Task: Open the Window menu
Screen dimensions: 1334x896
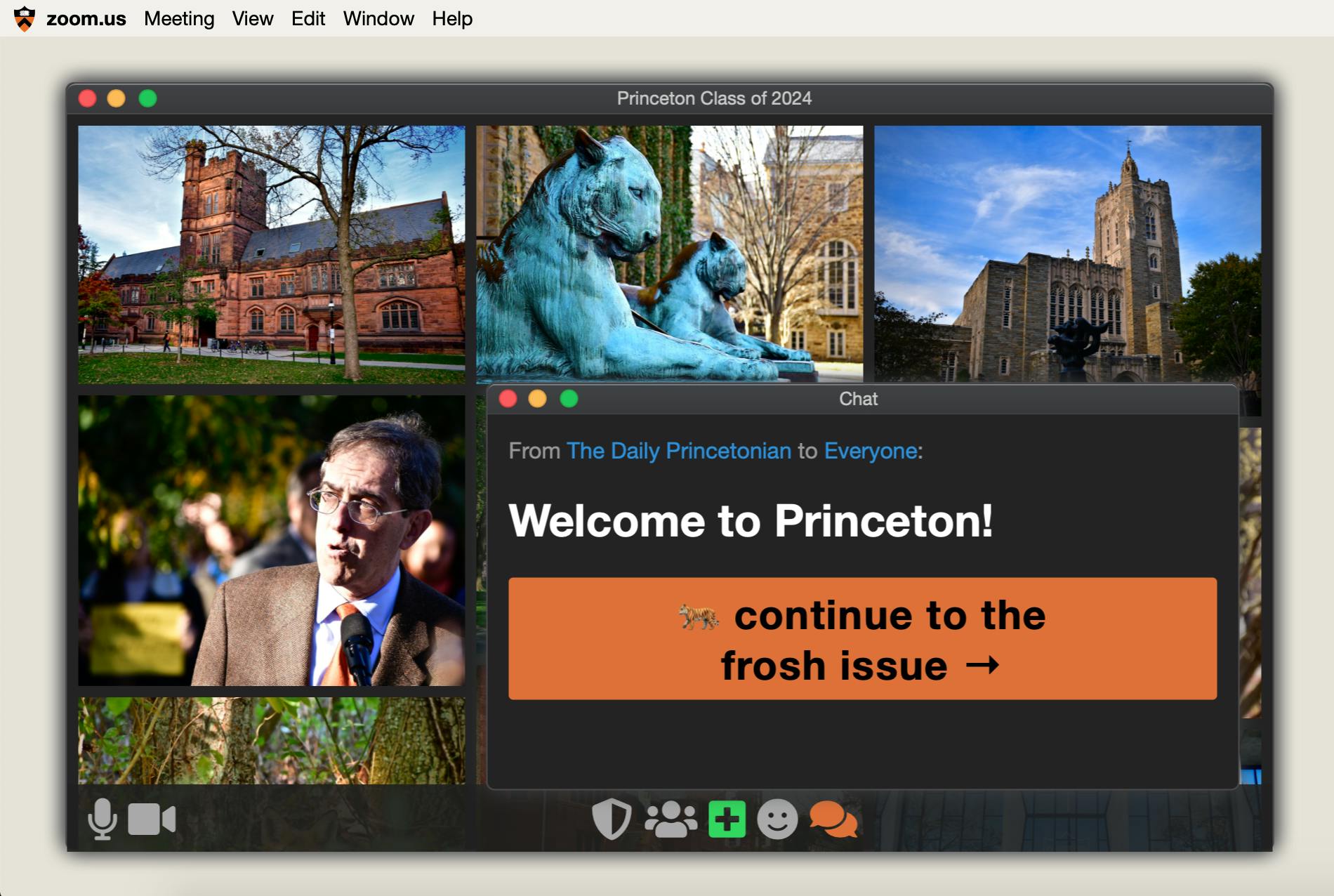Action: [x=379, y=18]
